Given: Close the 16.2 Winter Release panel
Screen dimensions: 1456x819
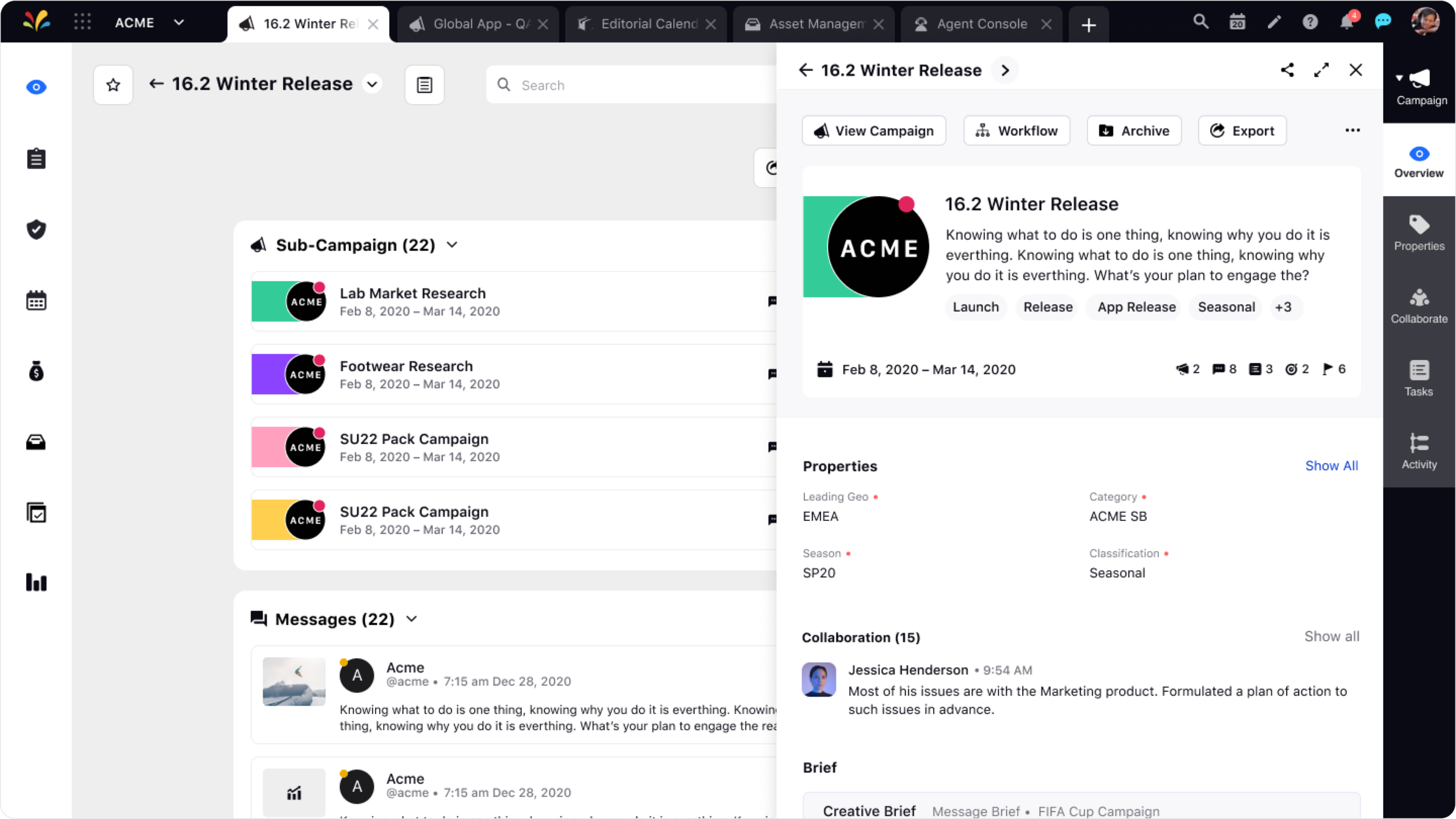Looking at the screenshot, I should 1356,70.
